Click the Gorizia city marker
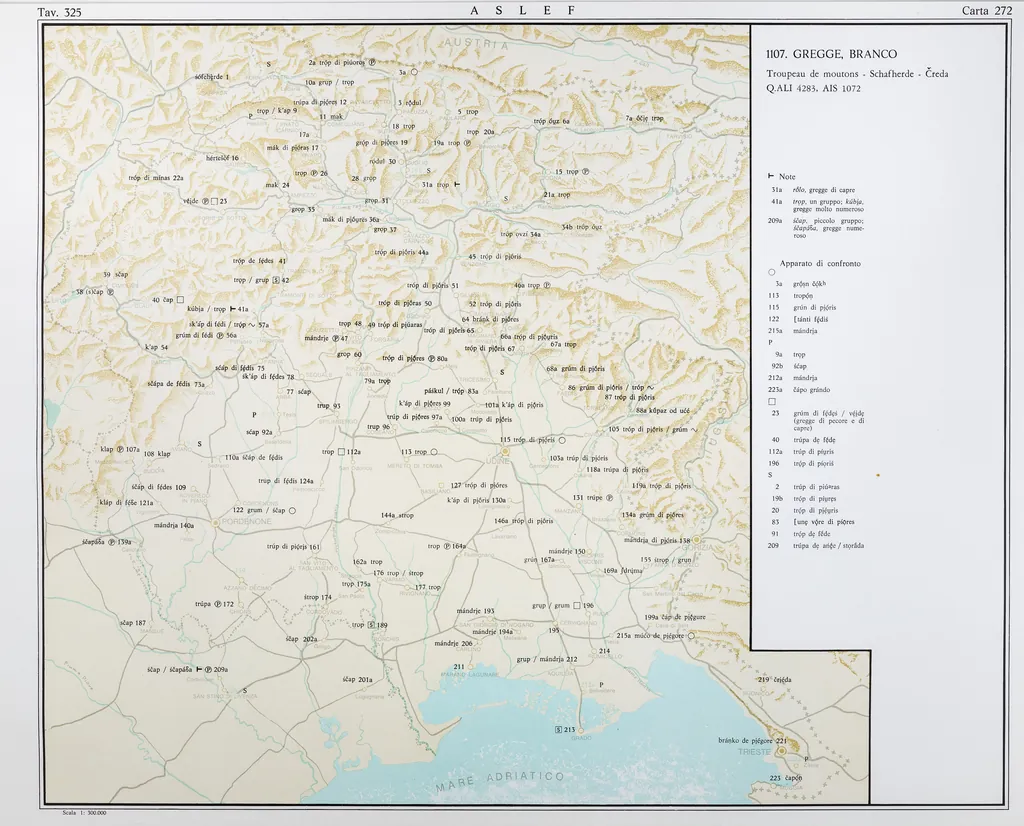This screenshot has width=1024, height=826. coord(697,540)
